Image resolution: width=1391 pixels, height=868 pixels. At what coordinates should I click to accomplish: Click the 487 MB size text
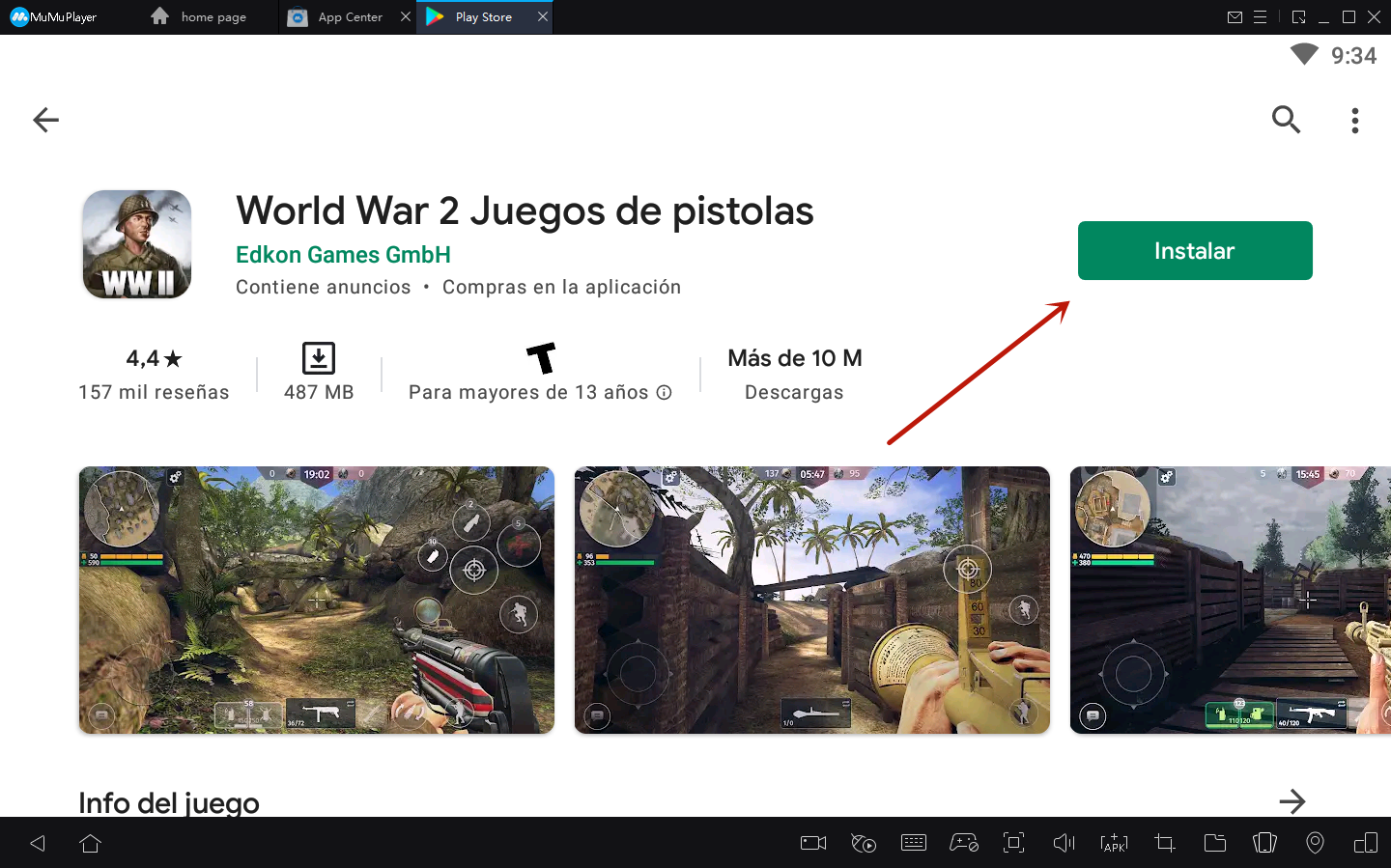(319, 392)
